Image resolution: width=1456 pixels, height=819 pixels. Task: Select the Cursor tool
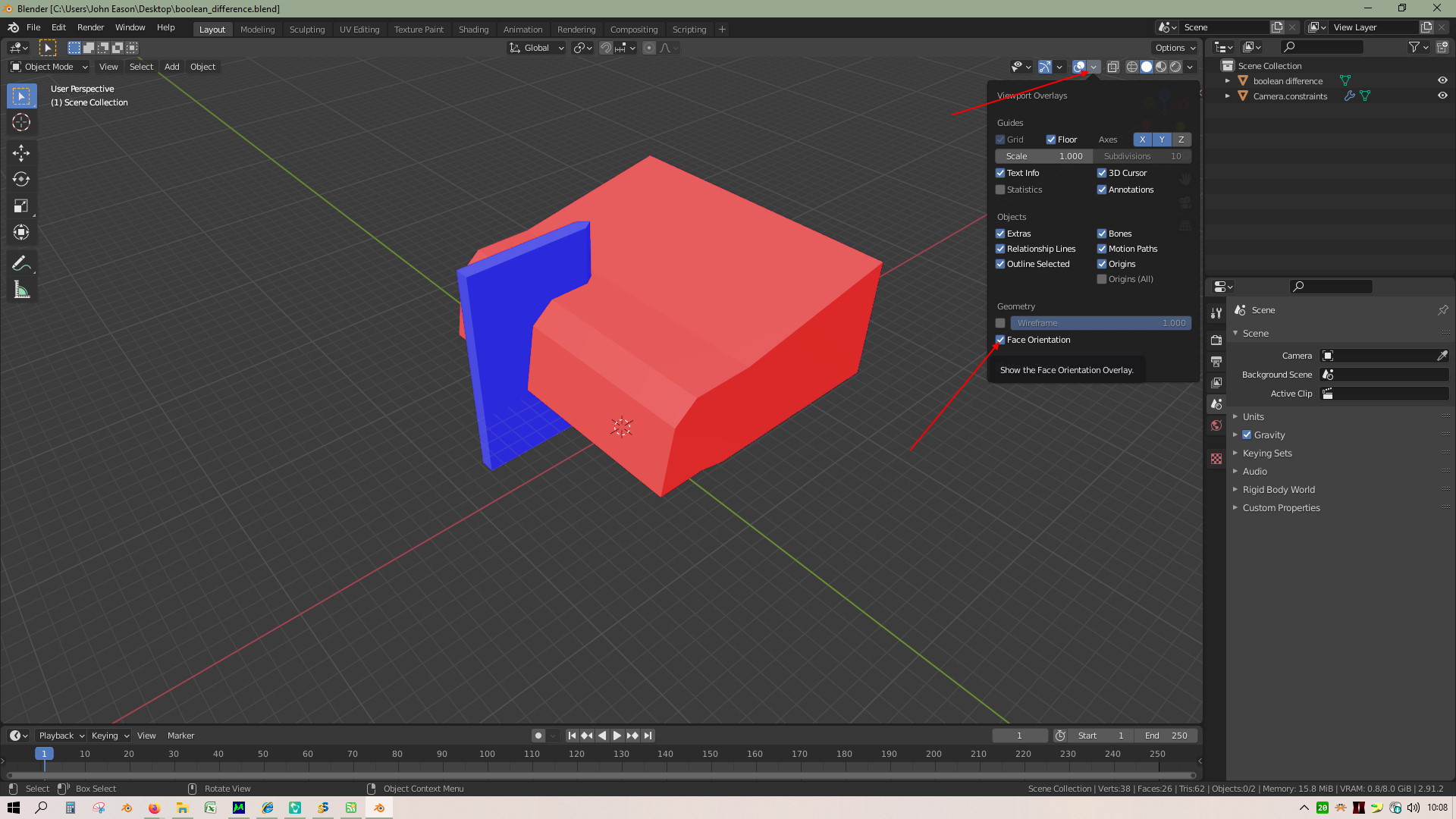21,122
